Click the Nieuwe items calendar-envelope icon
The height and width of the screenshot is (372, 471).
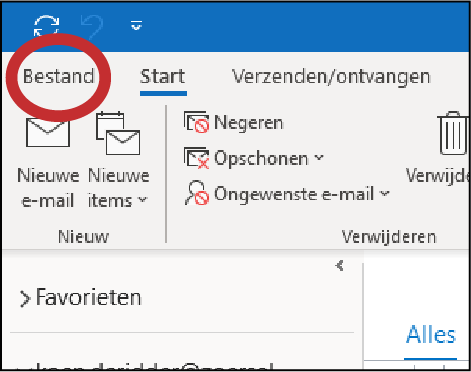click(118, 133)
